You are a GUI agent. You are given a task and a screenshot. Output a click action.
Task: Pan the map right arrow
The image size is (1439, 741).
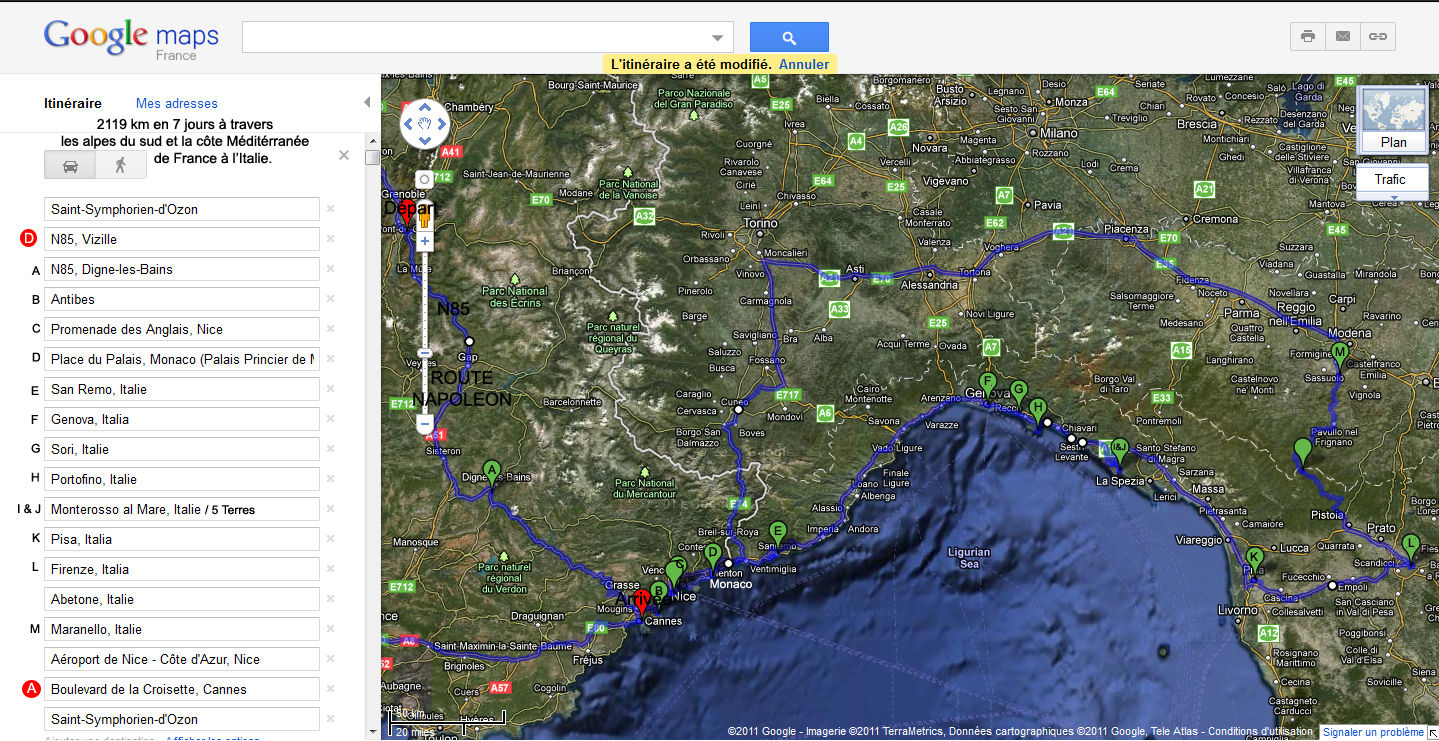tap(441, 124)
